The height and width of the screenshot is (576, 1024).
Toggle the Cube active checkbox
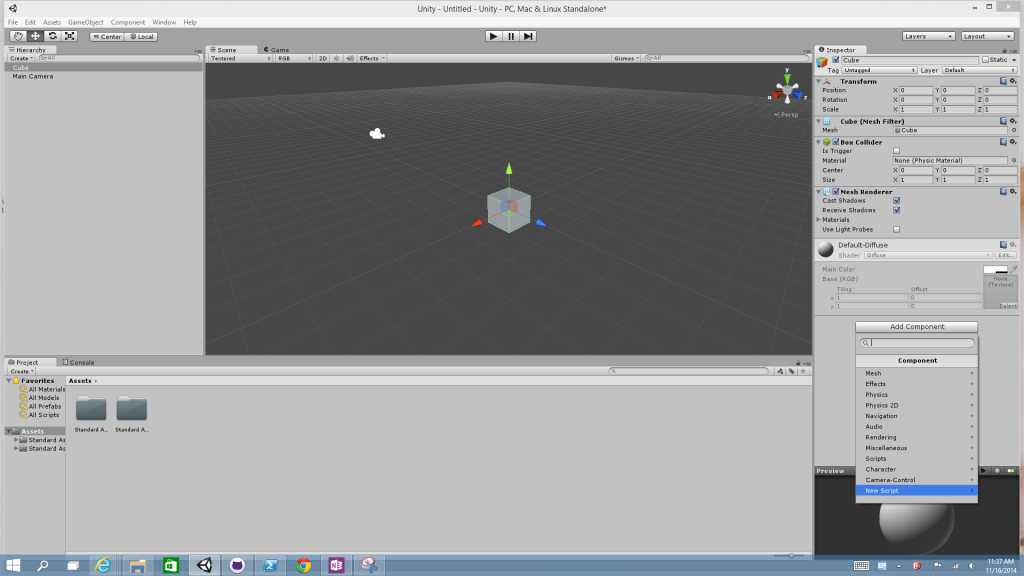click(835, 60)
